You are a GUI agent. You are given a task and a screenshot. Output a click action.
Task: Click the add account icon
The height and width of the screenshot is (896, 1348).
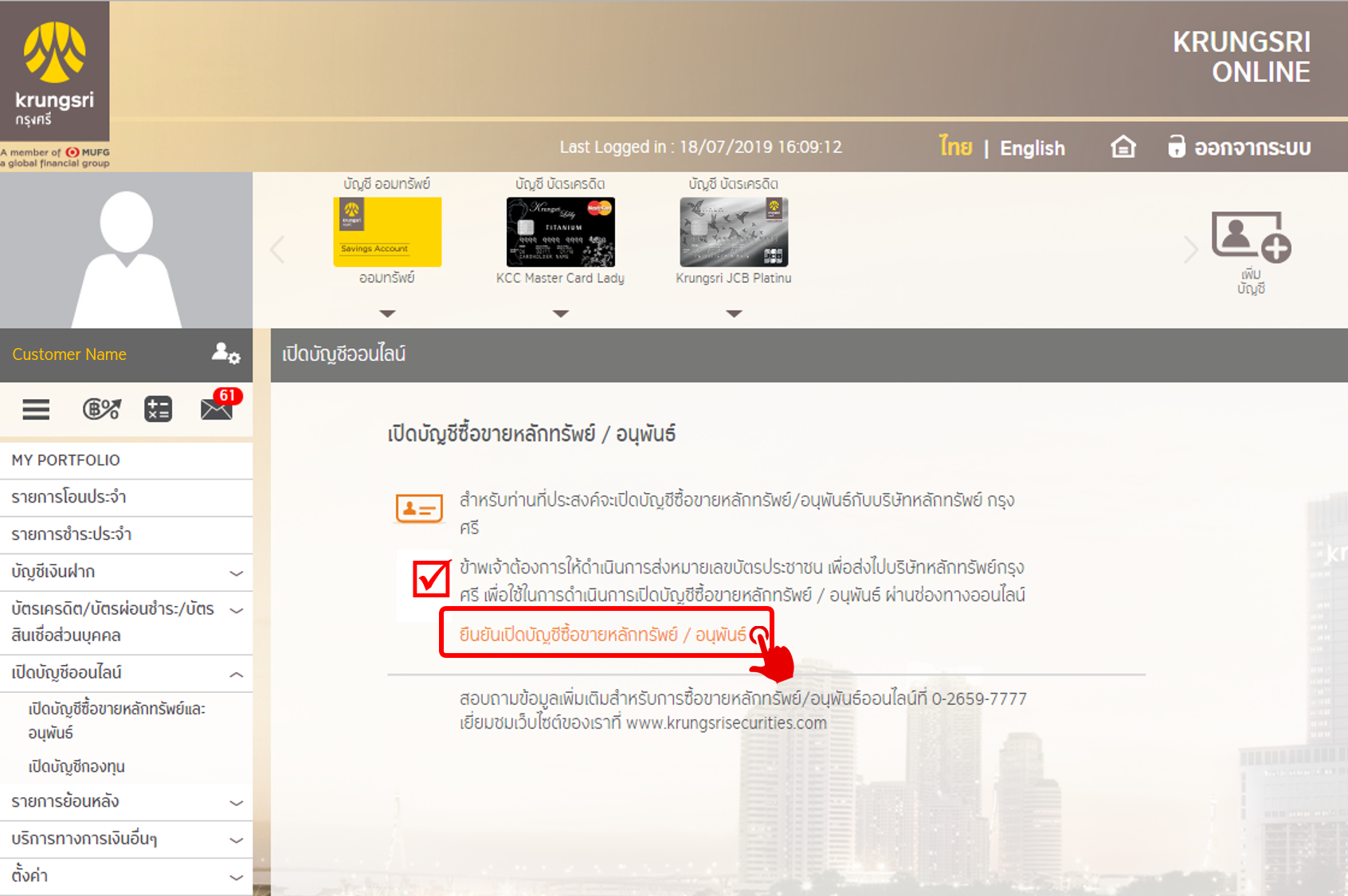pyautogui.click(x=1251, y=237)
